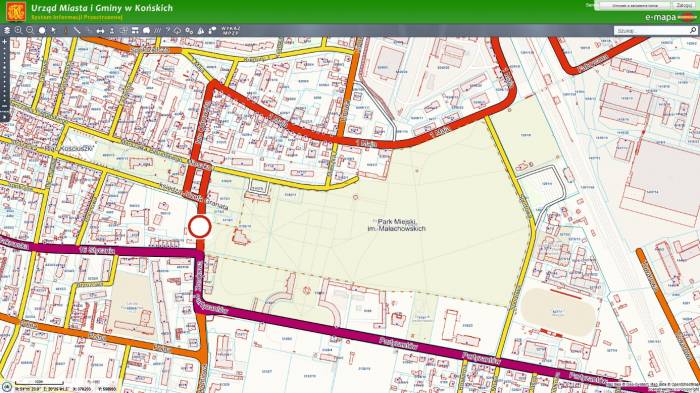
Task: Open the cloud download icon
Action: pos(177,31)
